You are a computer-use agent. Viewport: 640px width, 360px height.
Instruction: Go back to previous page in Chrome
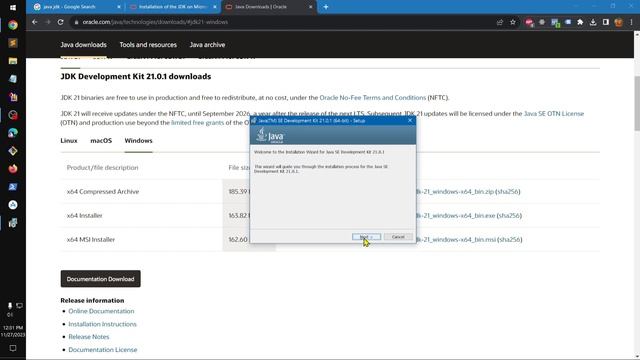[x=35, y=22]
